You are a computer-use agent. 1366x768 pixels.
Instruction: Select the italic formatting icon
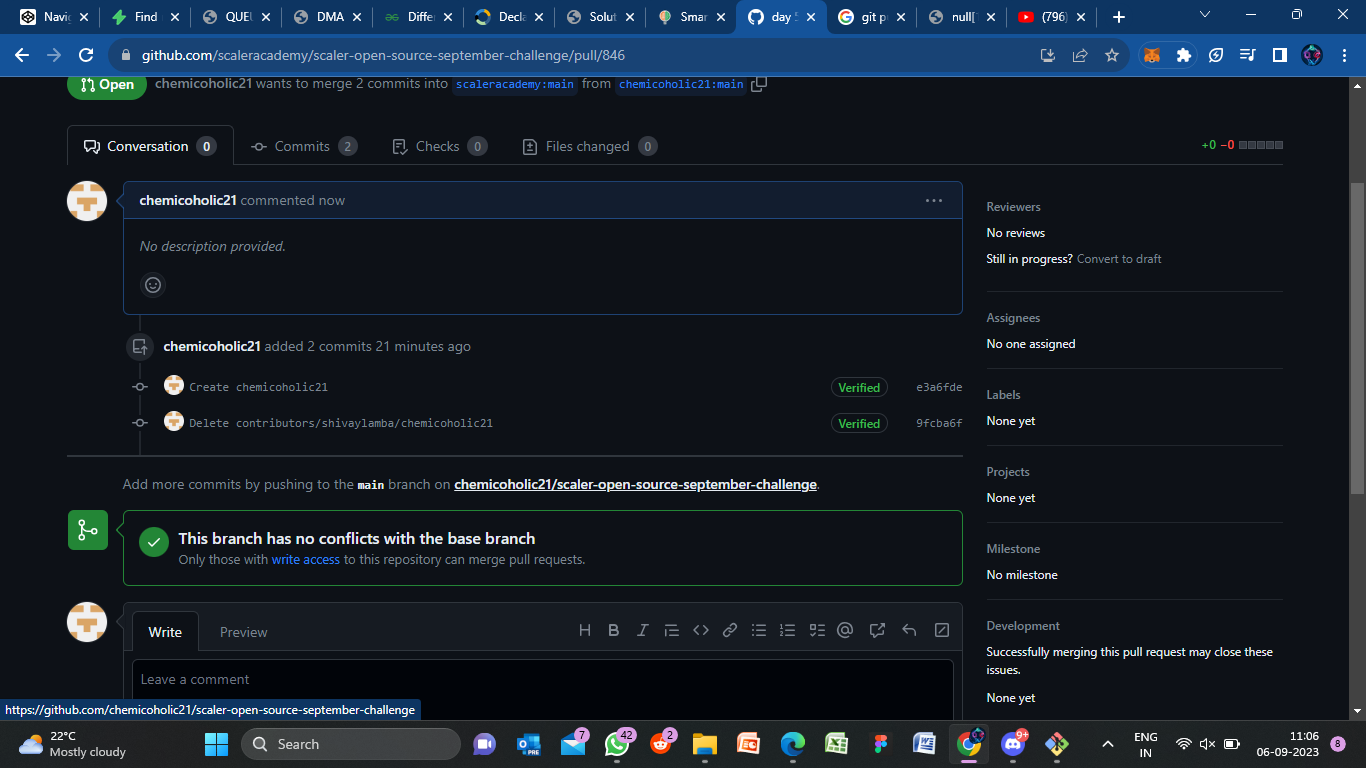point(642,629)
